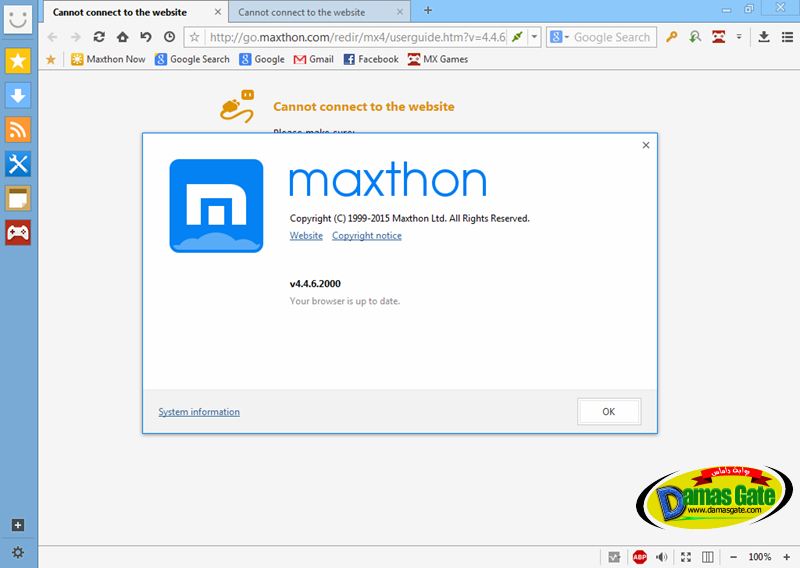Open the Magic Fill key icon
Image resolution: width=800 pixels, height=568 pixels.
point(671,37)
